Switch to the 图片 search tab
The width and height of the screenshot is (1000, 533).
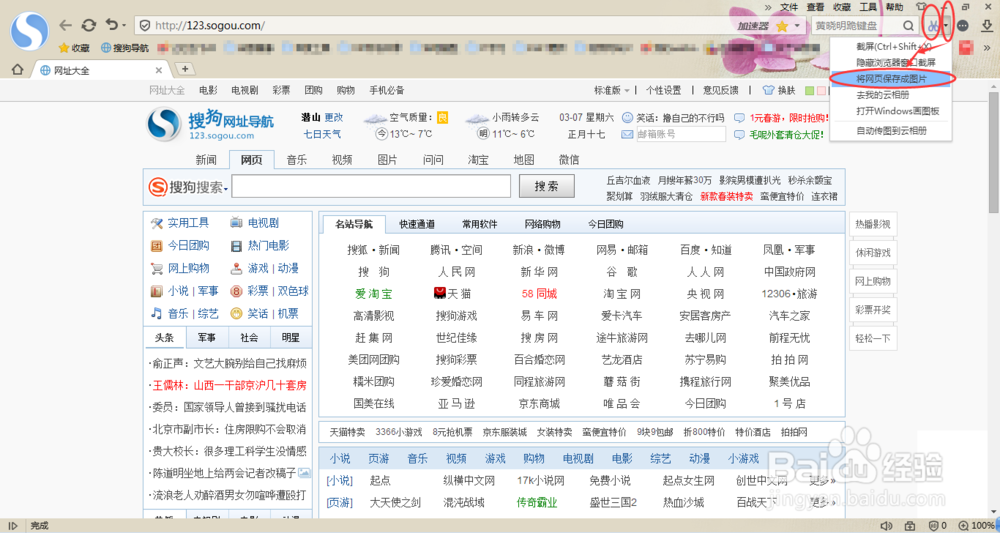(387, 159)
